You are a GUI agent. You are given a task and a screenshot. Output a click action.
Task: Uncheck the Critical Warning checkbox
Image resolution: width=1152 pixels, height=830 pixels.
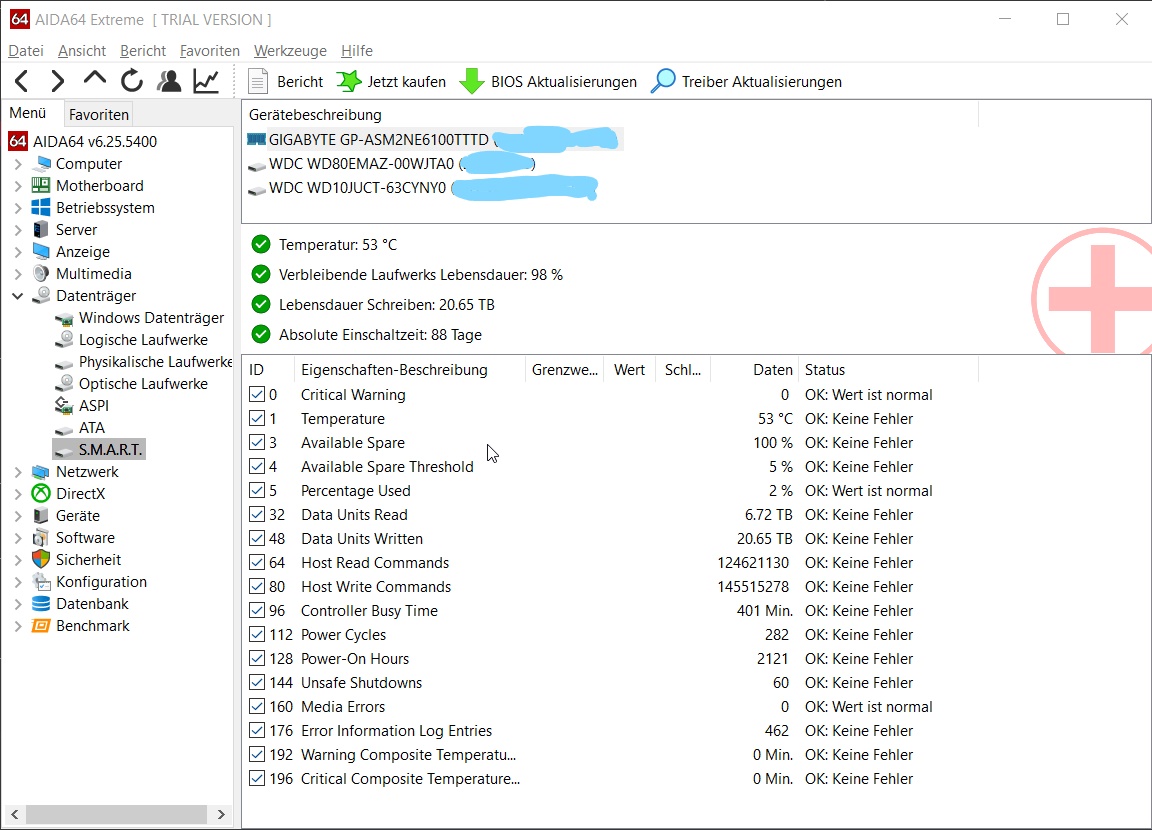point(256,394)
